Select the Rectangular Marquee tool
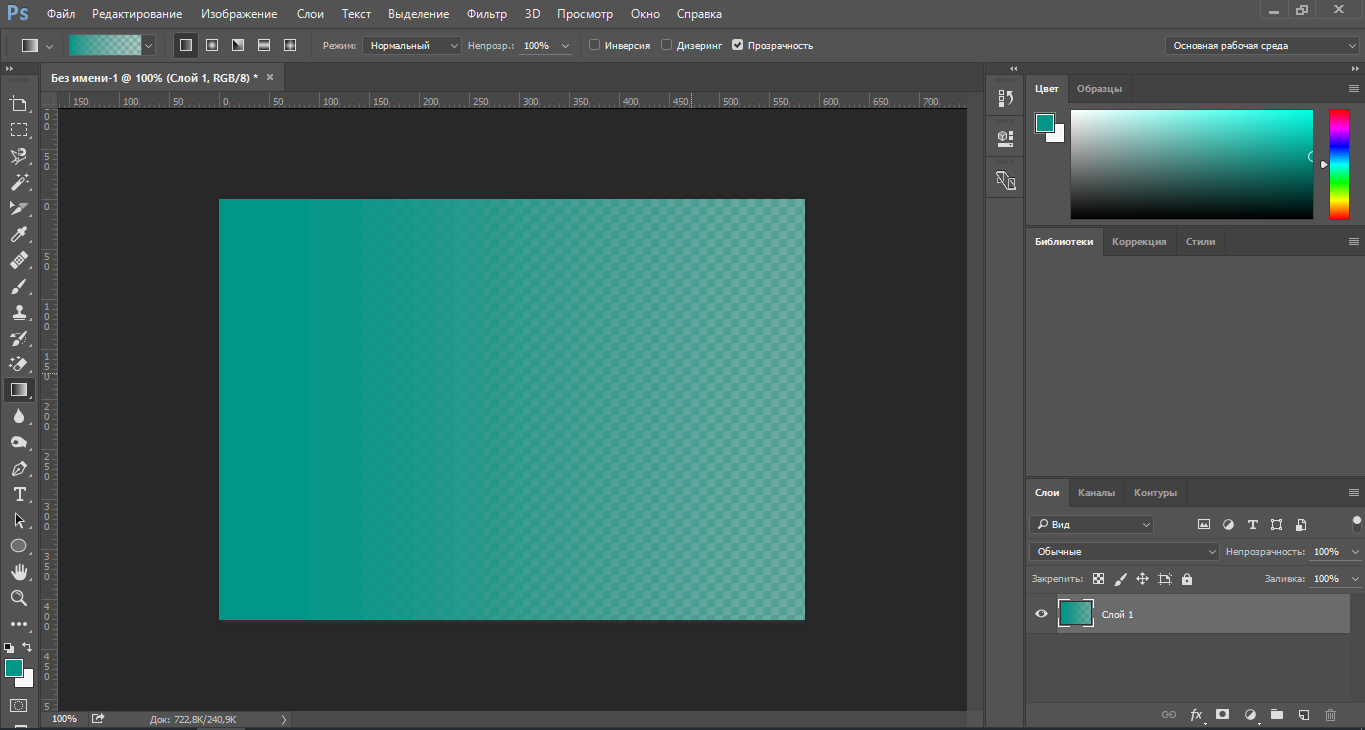The image size is (1365, 730). pos(19,130)
